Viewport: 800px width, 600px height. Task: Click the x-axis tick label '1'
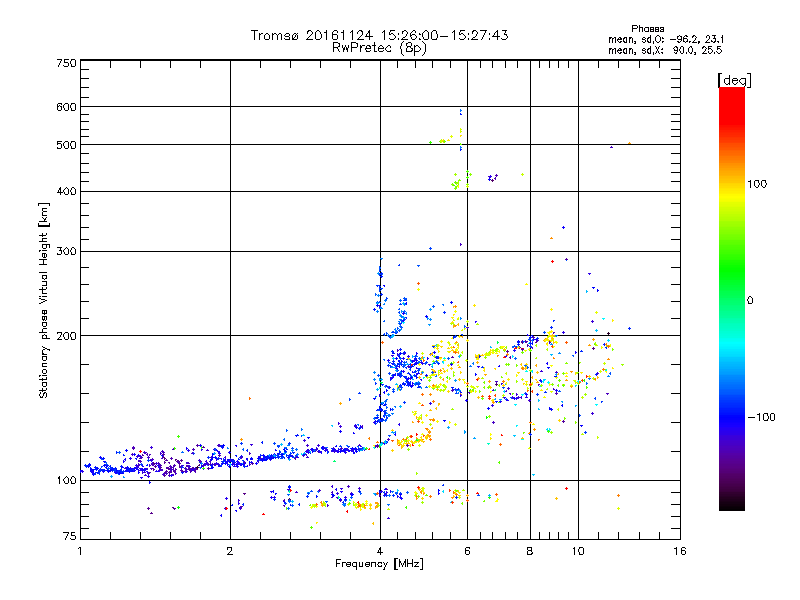click(80, 551)
